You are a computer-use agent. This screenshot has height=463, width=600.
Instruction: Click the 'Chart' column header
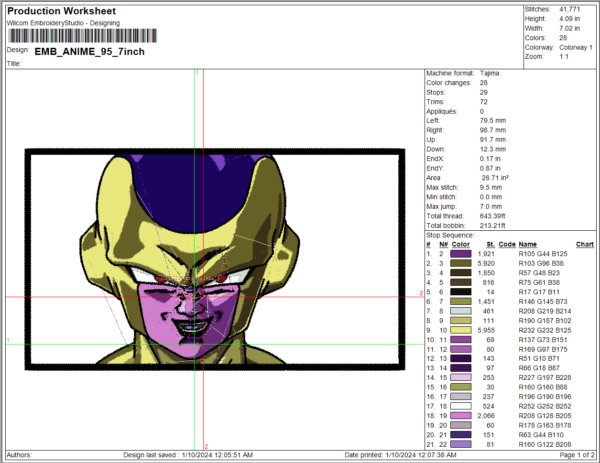[x=585, y=244]
